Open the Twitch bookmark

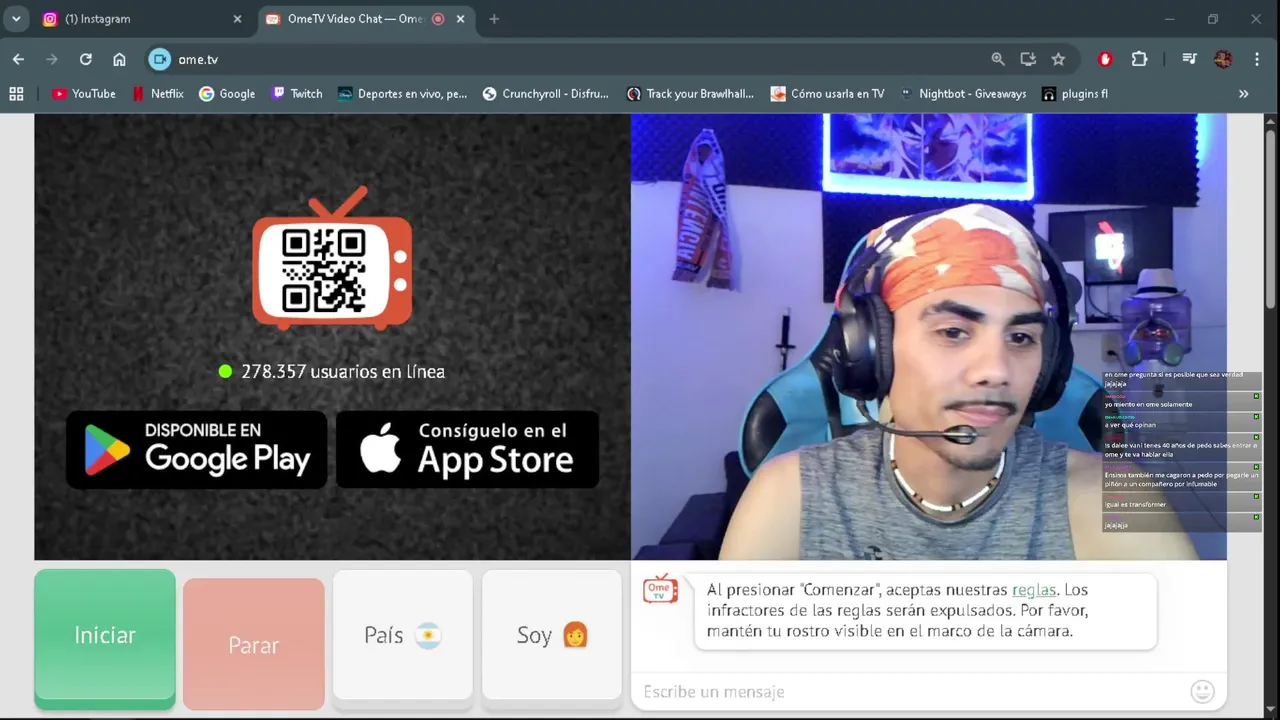point(297,93)
